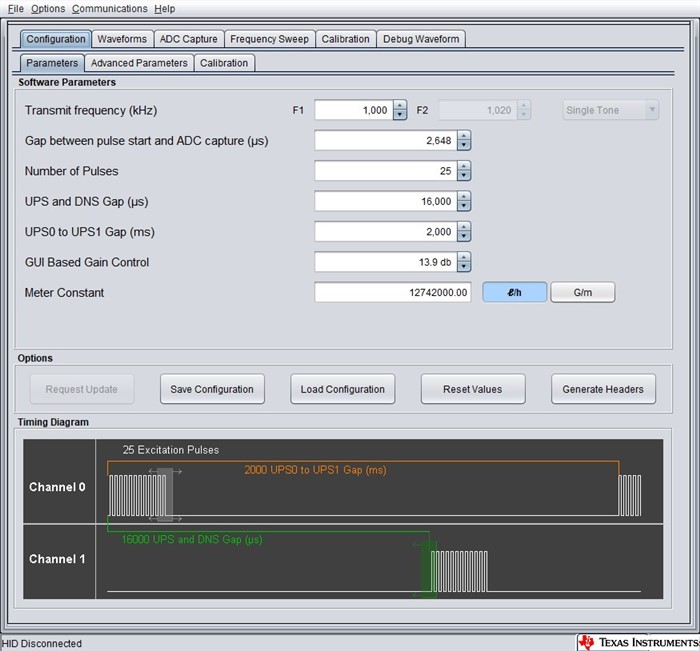This screenshot has width=700, height=651.
Task: Increase F1 transmit frequency with up arrow
Action: (x=400, y=105)
